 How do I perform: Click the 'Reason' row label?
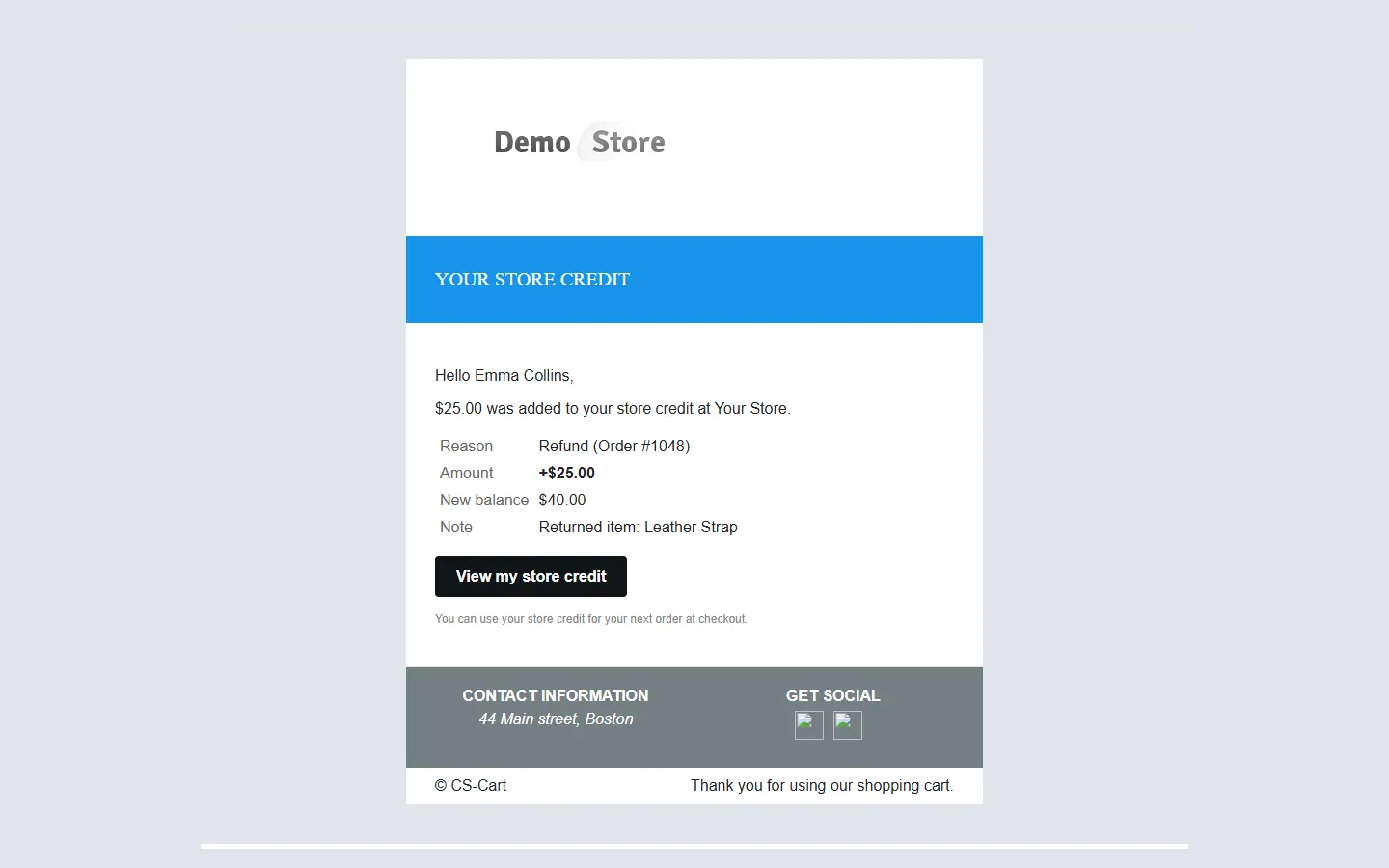467,447
